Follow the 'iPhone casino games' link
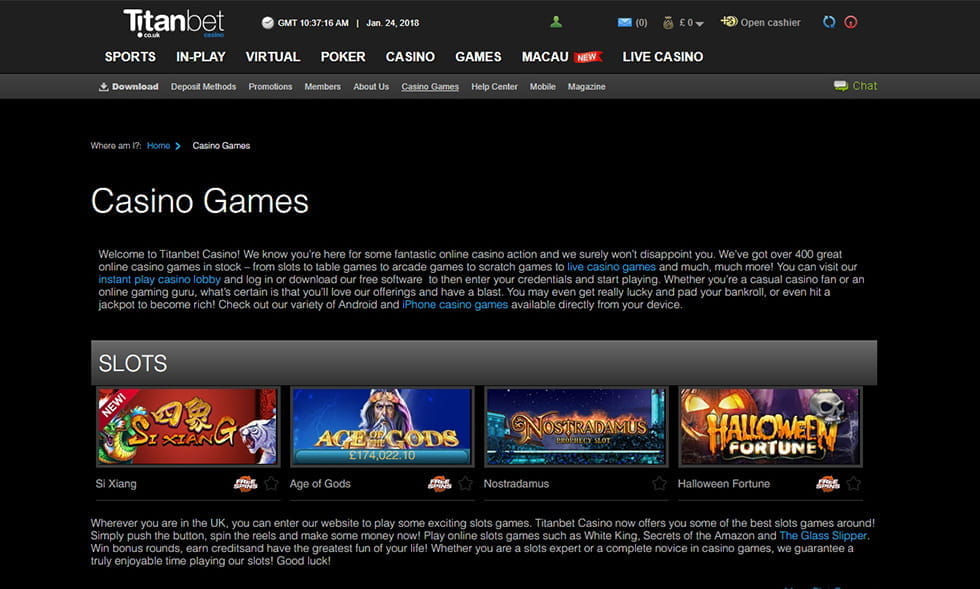Image resolution: width=980 pixels, height=589 pixels. click(x=455, y=305)
